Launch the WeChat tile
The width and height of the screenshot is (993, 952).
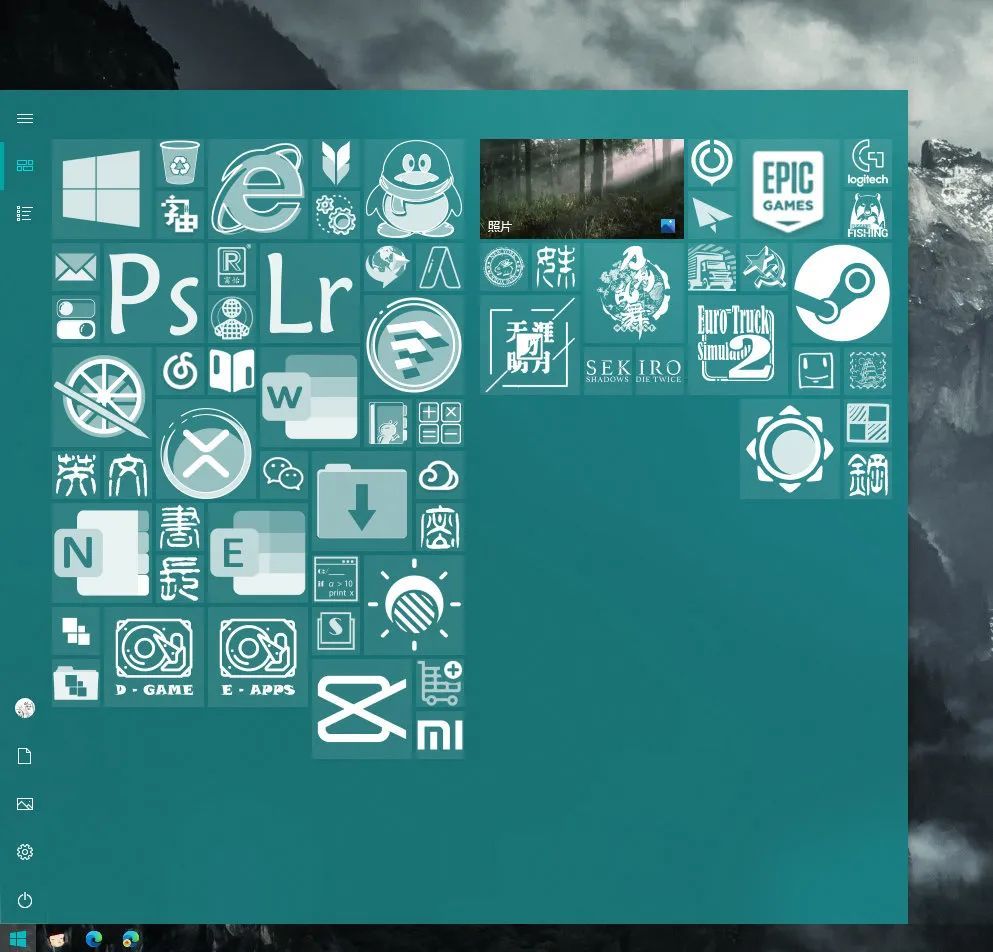click(284, 475)
